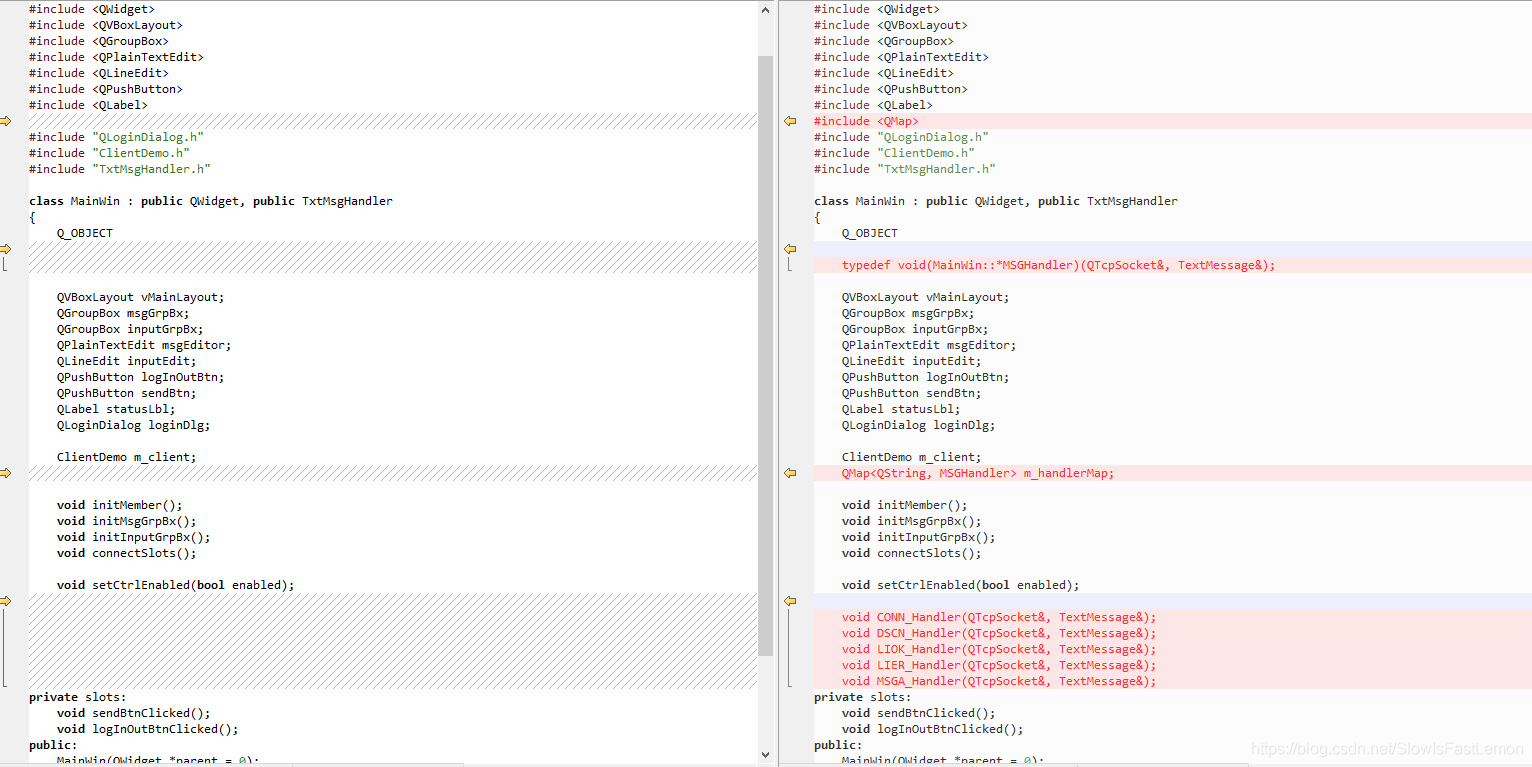This screenshot has width=1532, height=767.
Task: Click 'QLineEdit inputEdit;' in the left pane
Action: [x=127, y=361]
